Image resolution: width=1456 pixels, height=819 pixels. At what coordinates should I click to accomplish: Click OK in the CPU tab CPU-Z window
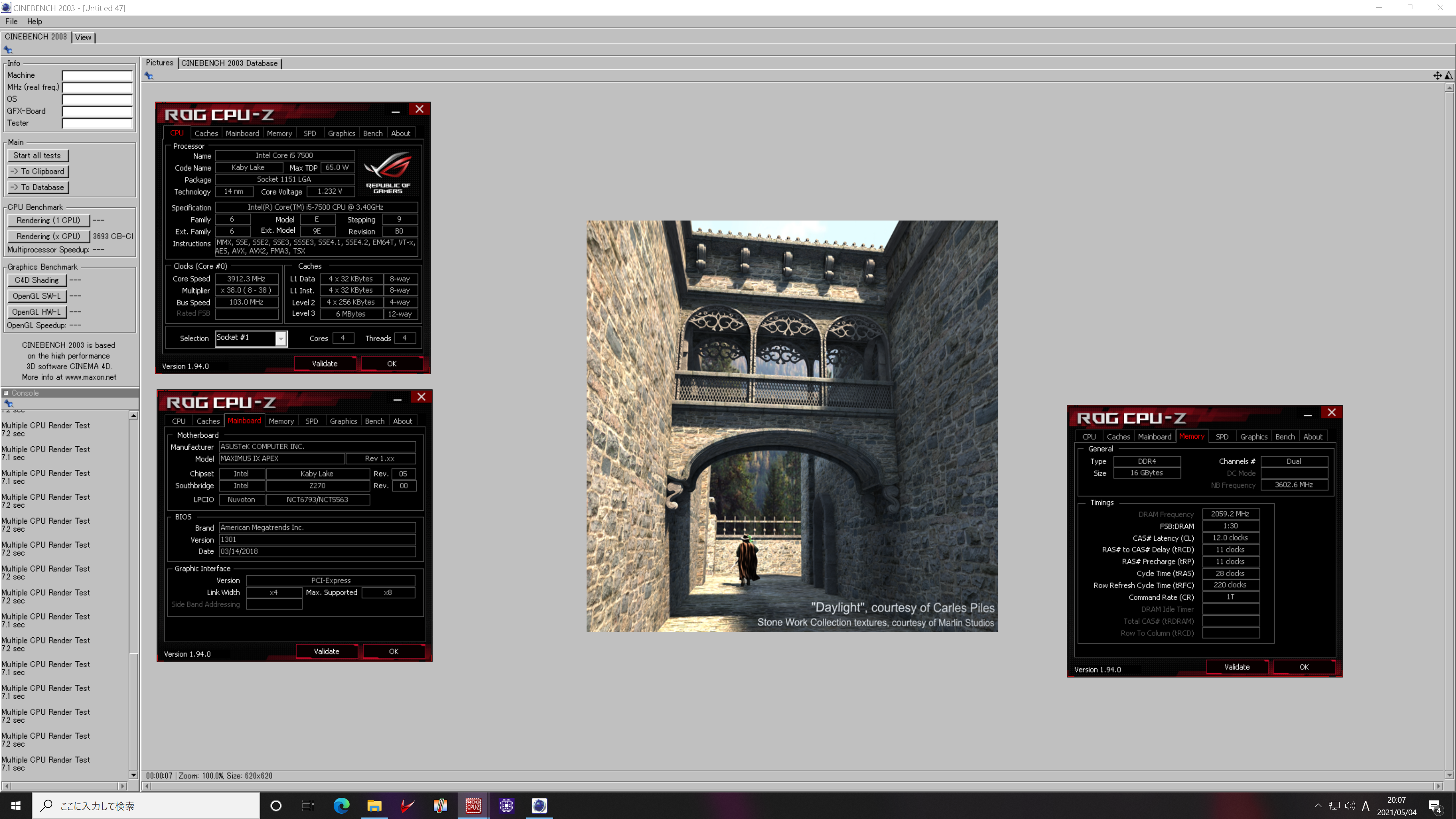point(392,364)
